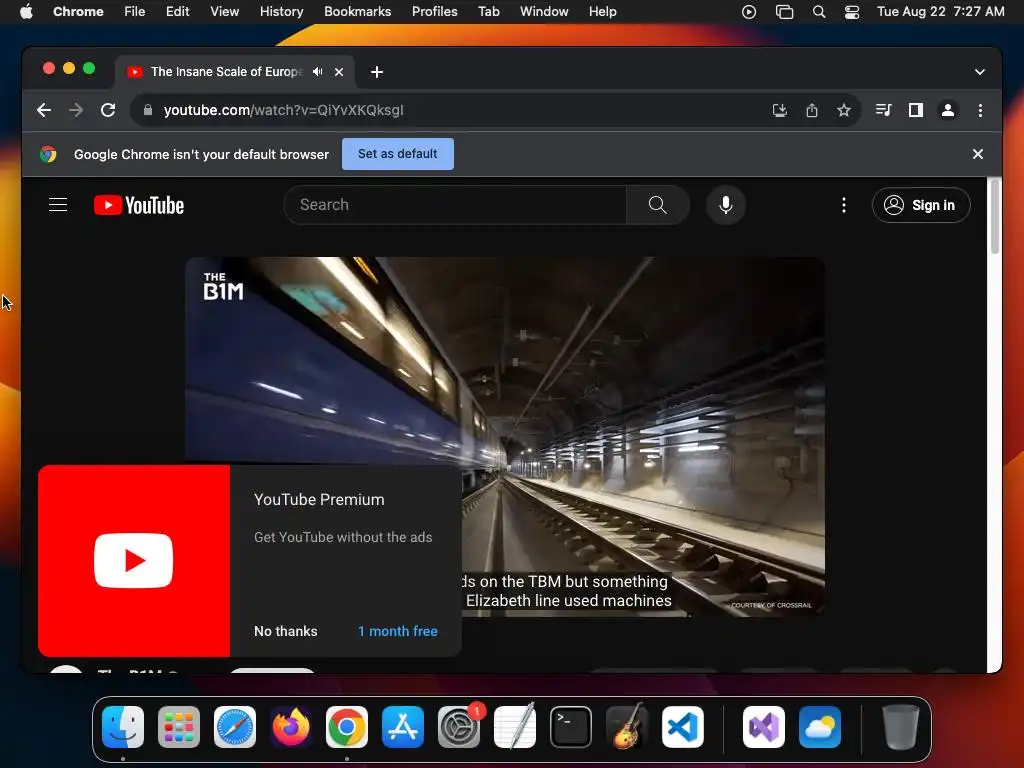Open media controls in Chrome toolbar
Viewport: 1024px width, 768px height.
pyautogui.click(x=883, y=110)
